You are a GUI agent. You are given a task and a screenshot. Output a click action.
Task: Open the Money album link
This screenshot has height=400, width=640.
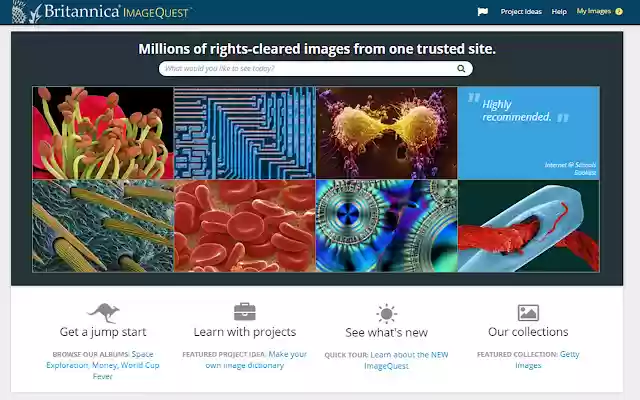tap(104, 365)
